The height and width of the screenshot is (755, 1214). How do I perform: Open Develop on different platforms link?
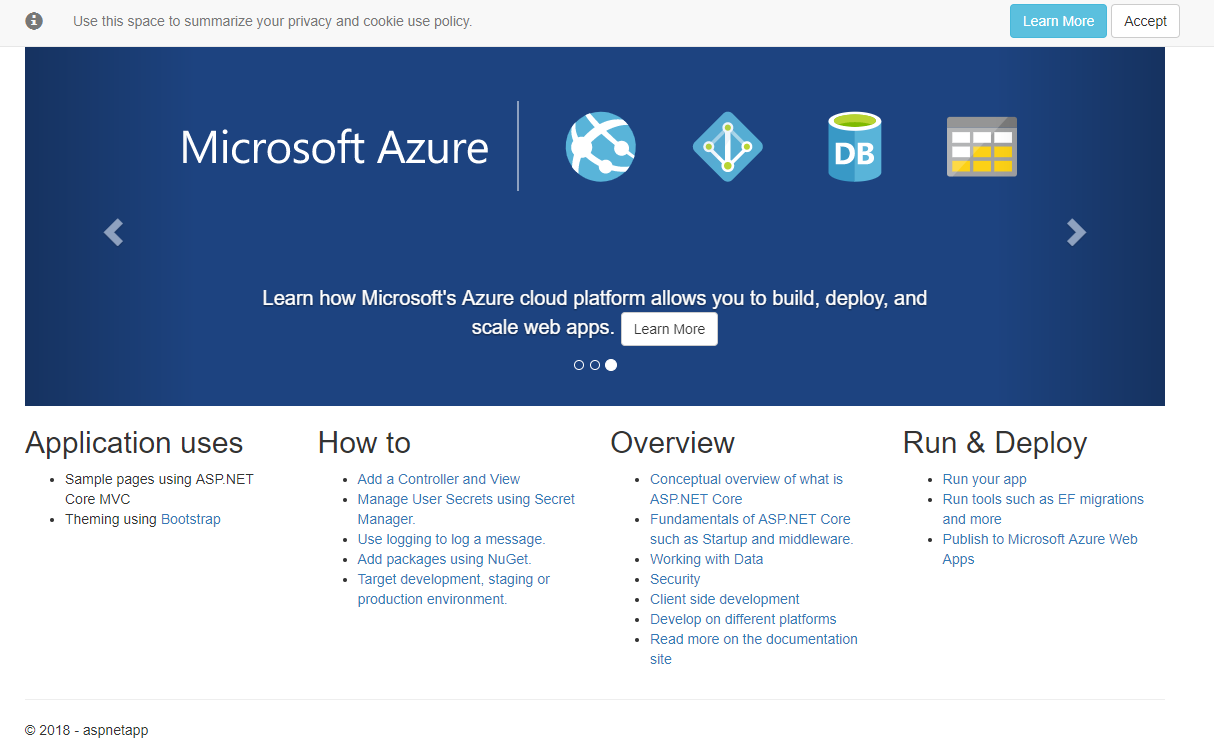[743, 619]
